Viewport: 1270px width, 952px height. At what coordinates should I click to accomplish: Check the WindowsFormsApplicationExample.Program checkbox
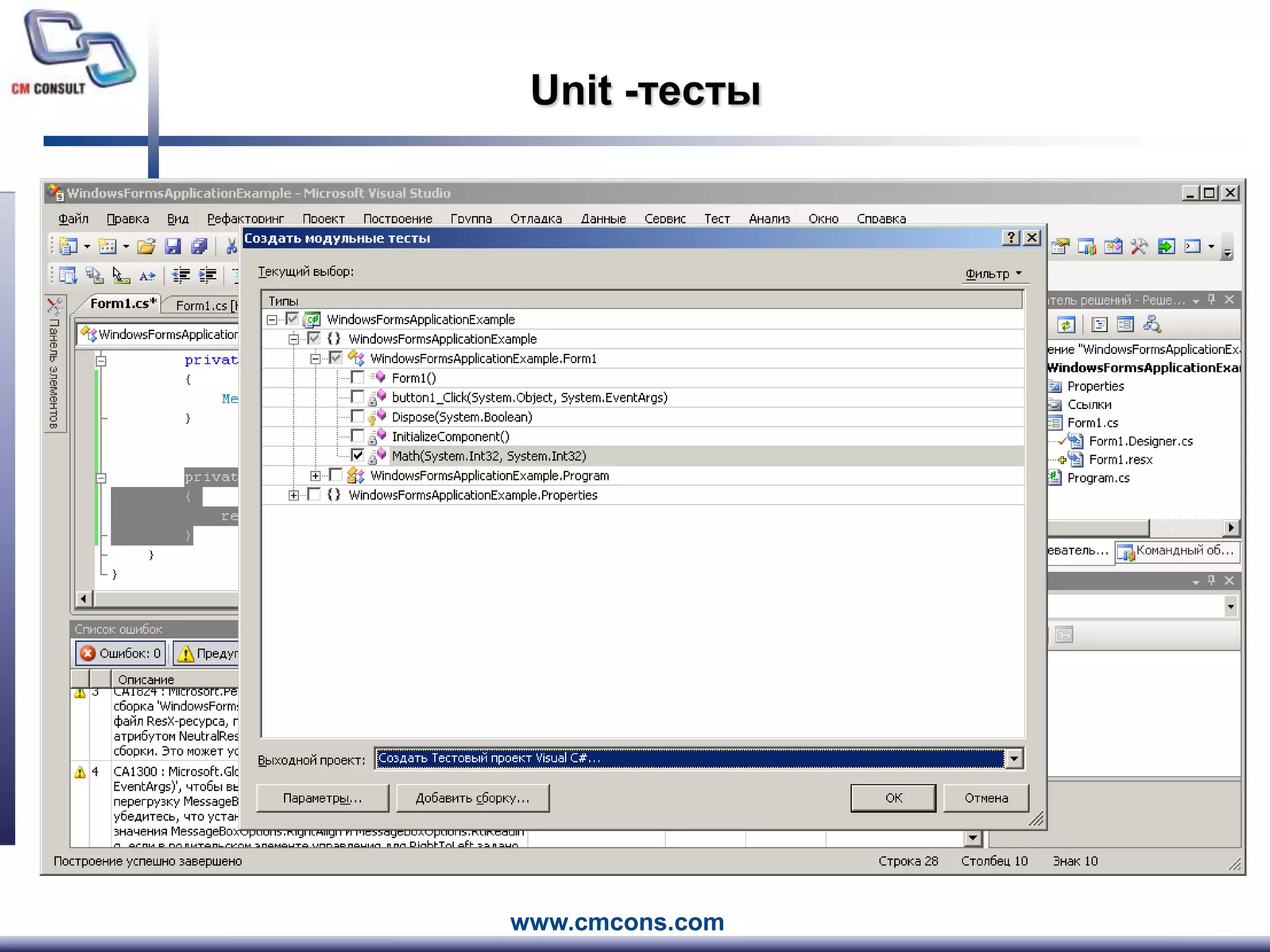(335, 475)
